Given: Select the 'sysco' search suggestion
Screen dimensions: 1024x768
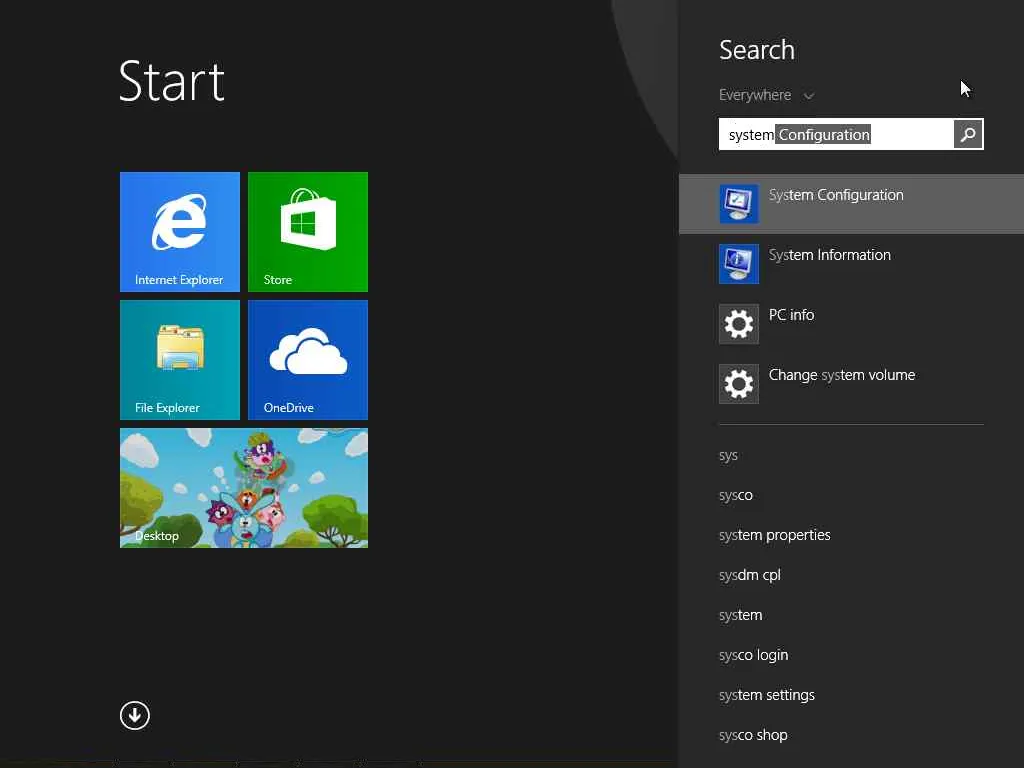Looking at the screenshot, I should pos(735,496).
